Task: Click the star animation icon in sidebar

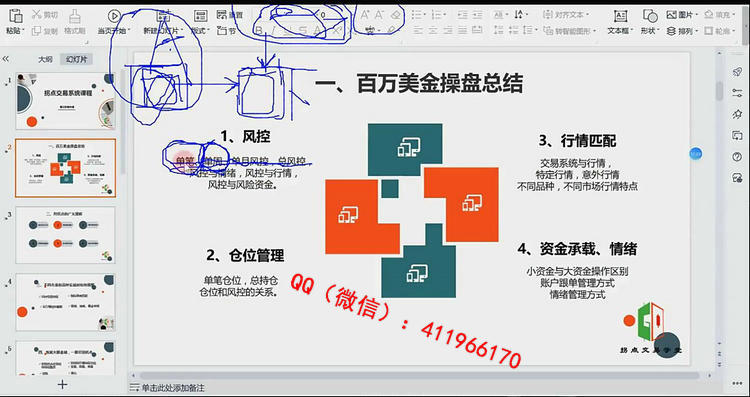Action: (737, 114)
